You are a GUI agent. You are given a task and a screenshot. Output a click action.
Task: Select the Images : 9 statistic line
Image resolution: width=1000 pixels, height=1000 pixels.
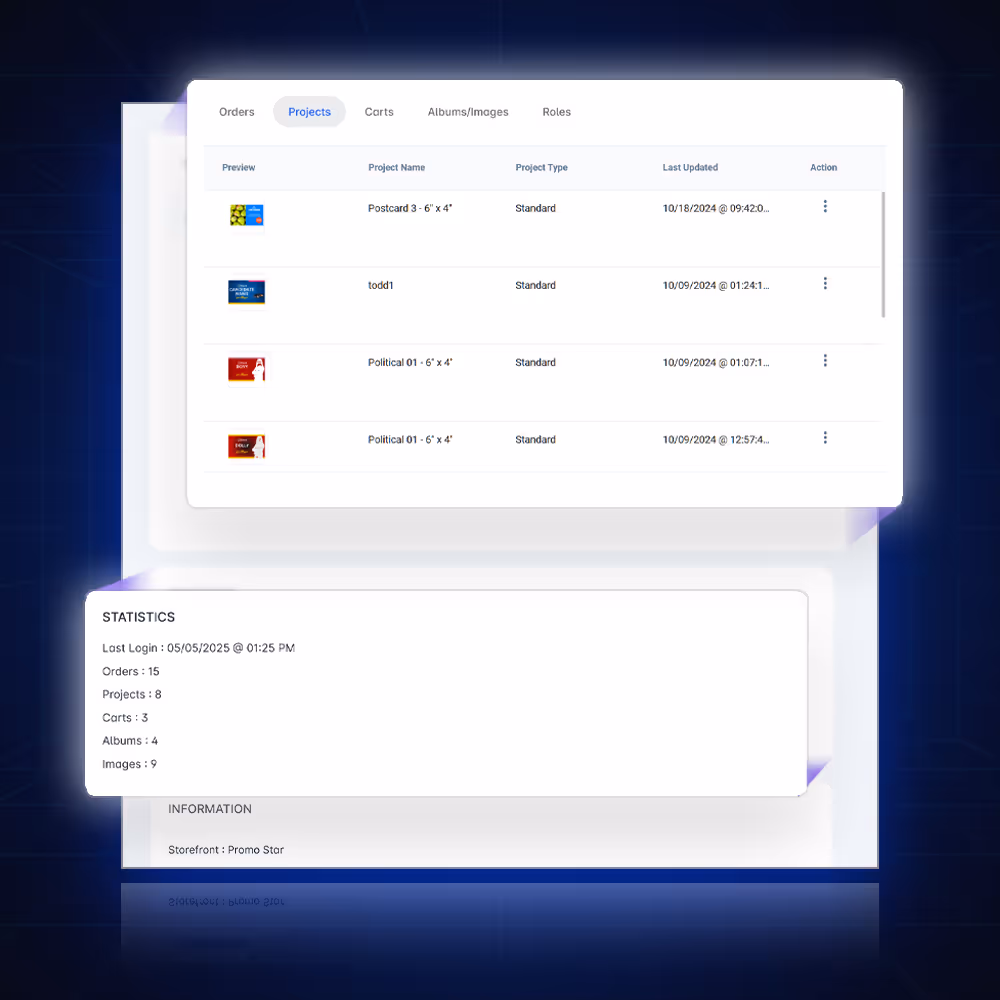point(129,763)
